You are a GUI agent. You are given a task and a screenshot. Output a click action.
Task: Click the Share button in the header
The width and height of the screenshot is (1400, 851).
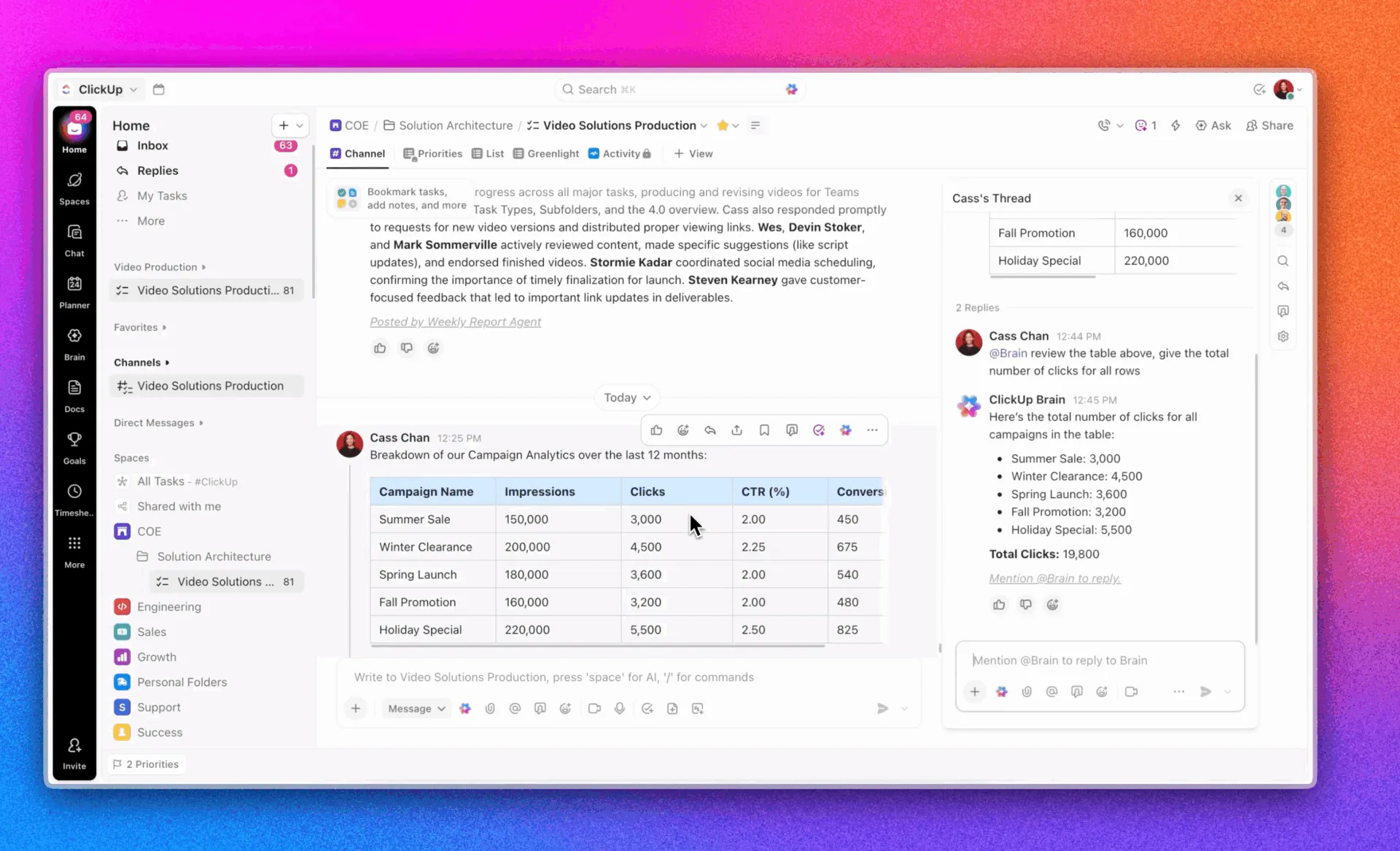coord(1269,125)
